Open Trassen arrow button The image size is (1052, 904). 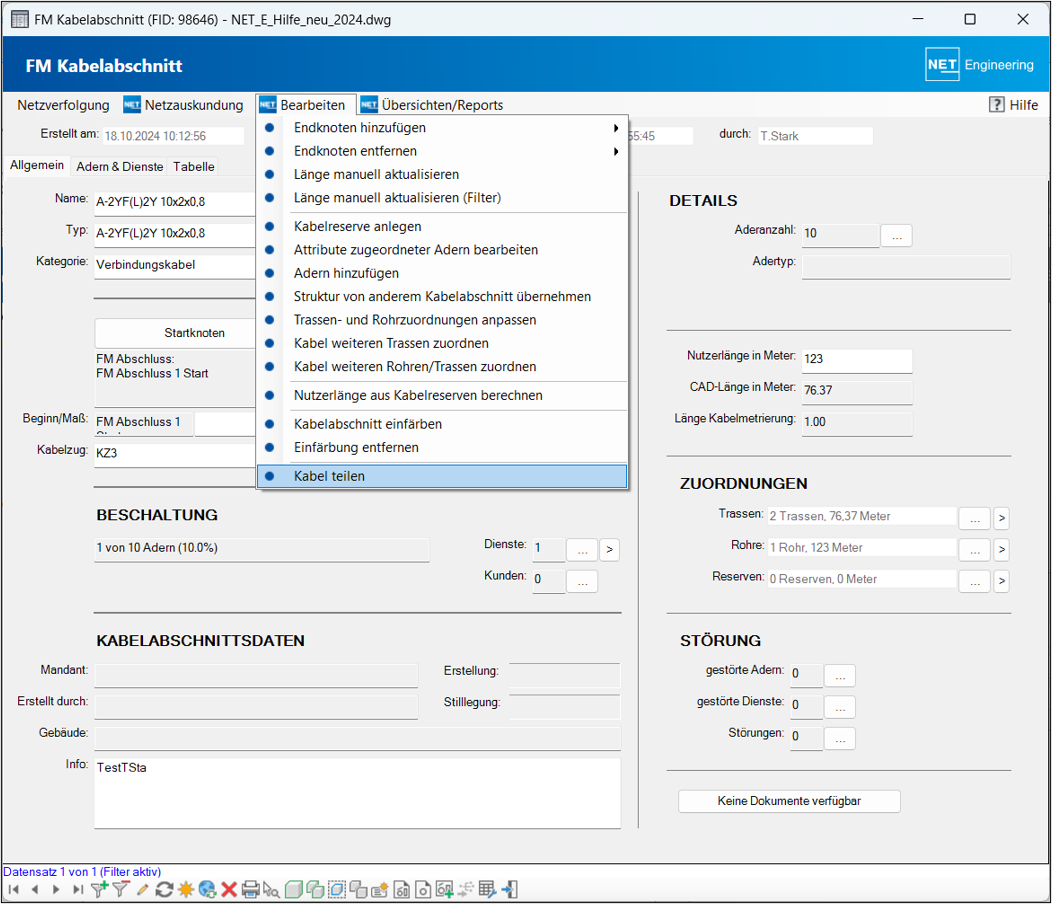coord(1001,518)
